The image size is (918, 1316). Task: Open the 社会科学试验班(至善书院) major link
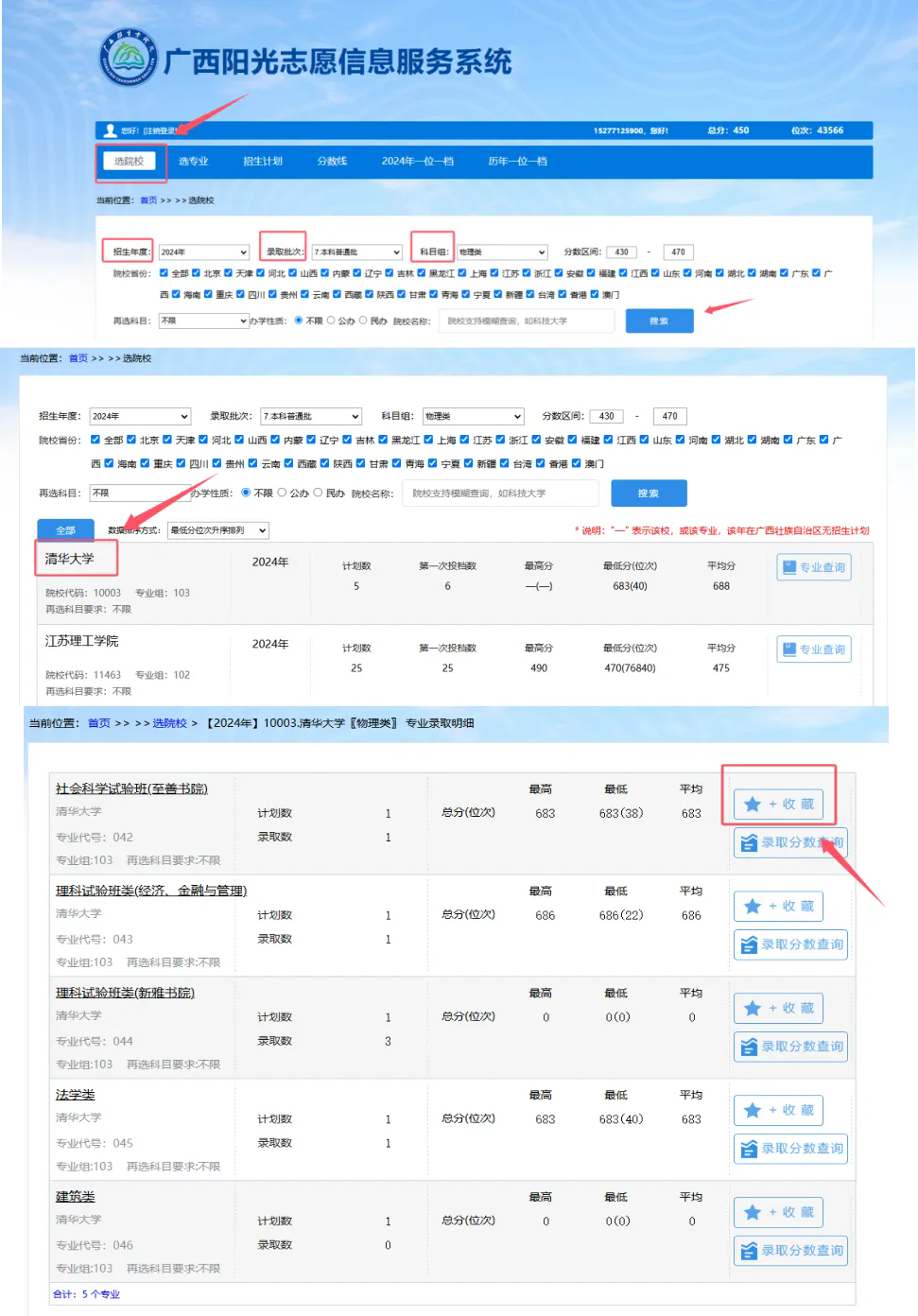point(131,788)
